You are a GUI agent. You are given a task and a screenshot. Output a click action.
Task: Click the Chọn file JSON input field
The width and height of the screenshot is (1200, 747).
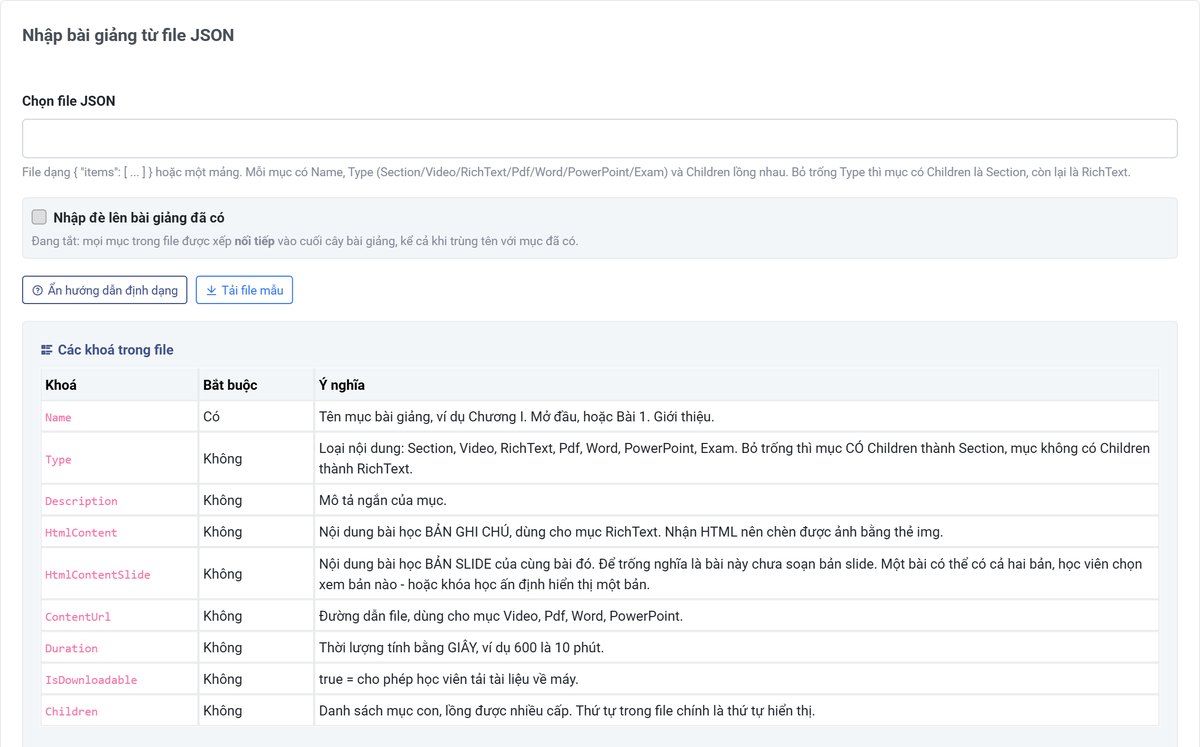[600, 139]
